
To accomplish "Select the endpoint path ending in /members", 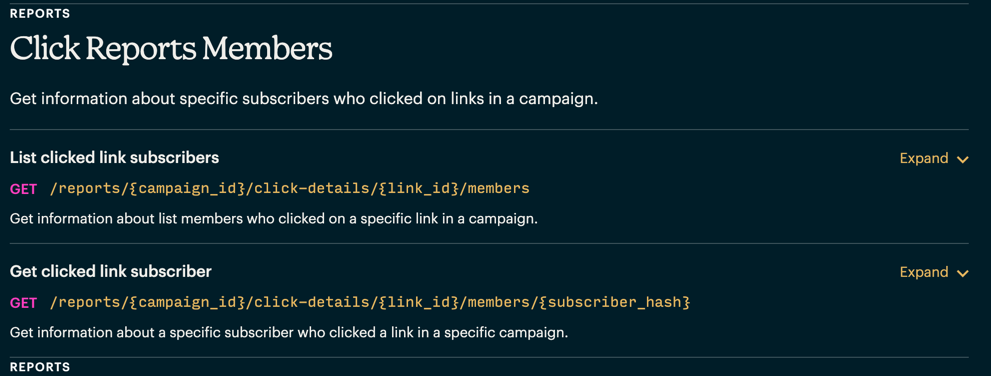I will 289,188.
